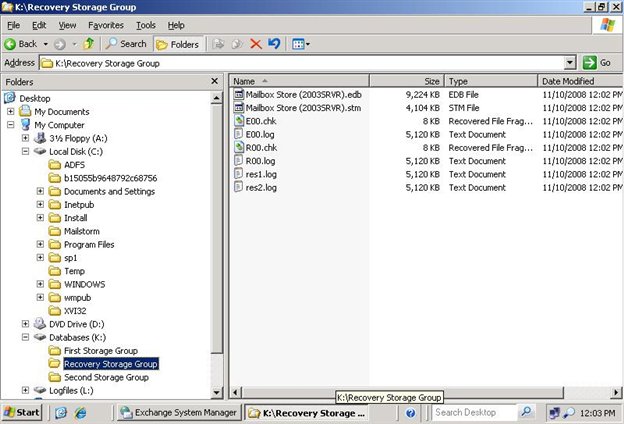Collapse the Databases (K:) drive node

point(26,338)
